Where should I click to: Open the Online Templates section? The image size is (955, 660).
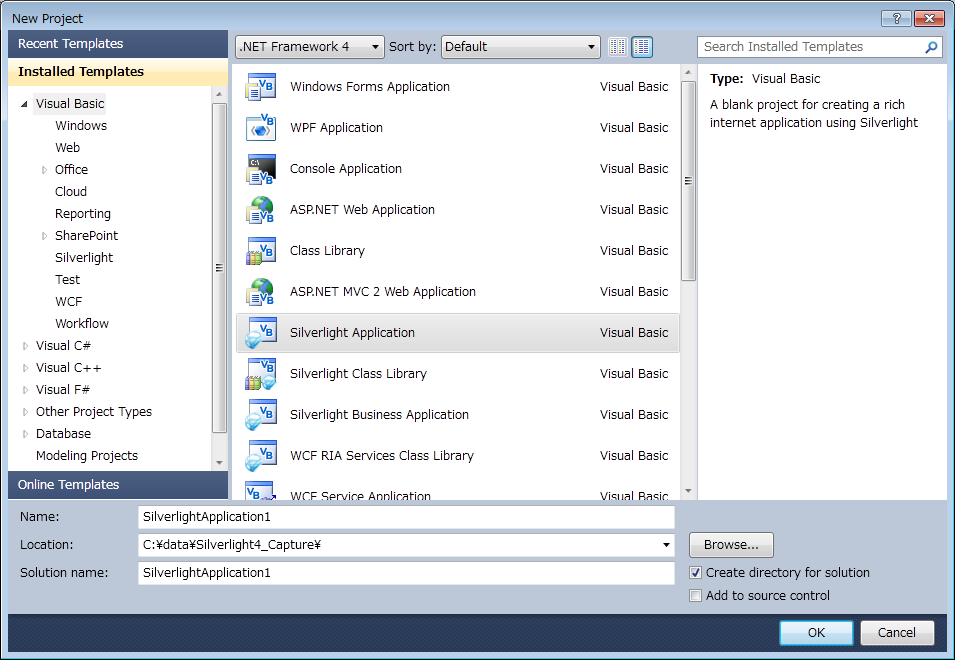click(118, 485)
